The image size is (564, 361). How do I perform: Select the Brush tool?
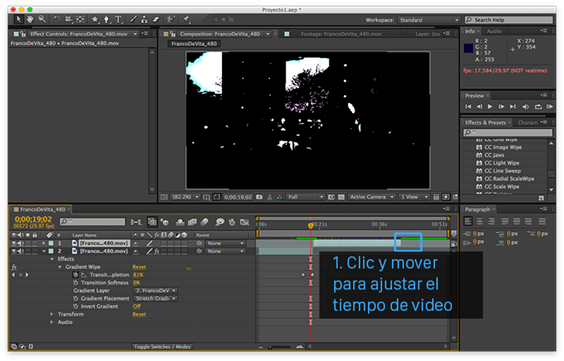pos(133,19)
